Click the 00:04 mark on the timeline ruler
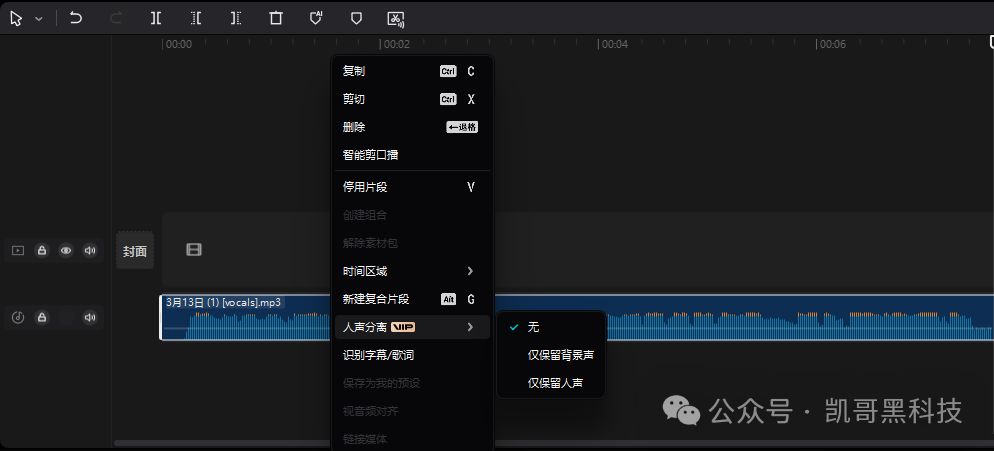Viewport: 994px width, 451px height. click(x=614, y=44)
